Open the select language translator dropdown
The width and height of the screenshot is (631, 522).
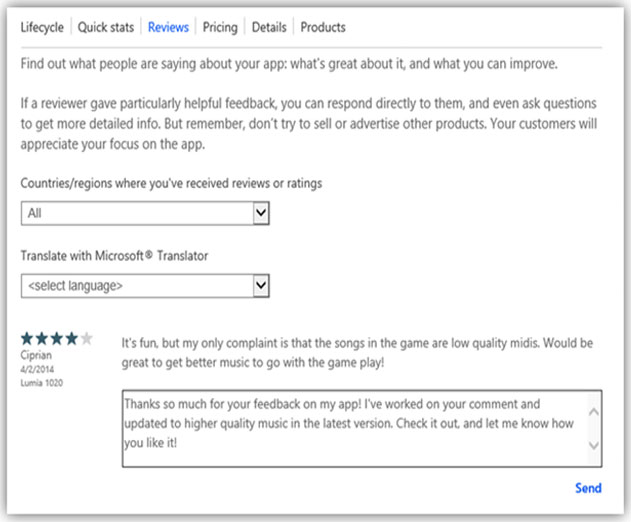(145, 286)
